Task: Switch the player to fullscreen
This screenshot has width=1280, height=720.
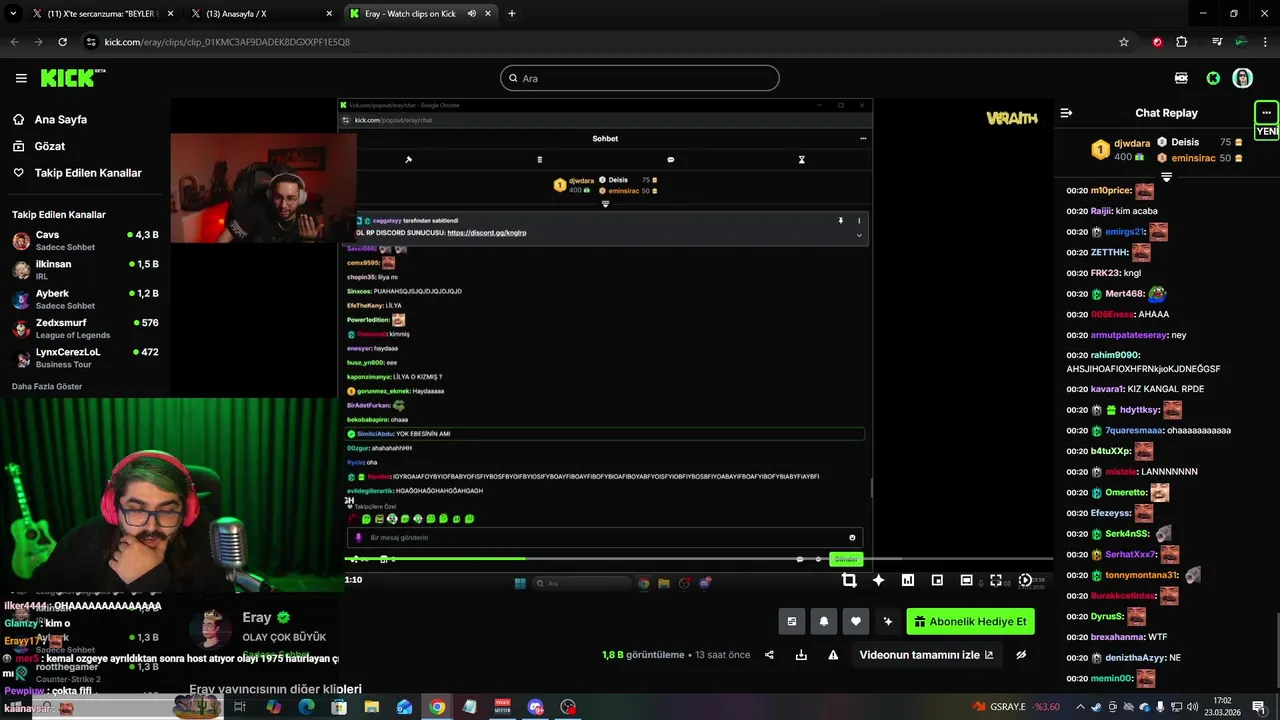Action: click(x=996, y=580)
